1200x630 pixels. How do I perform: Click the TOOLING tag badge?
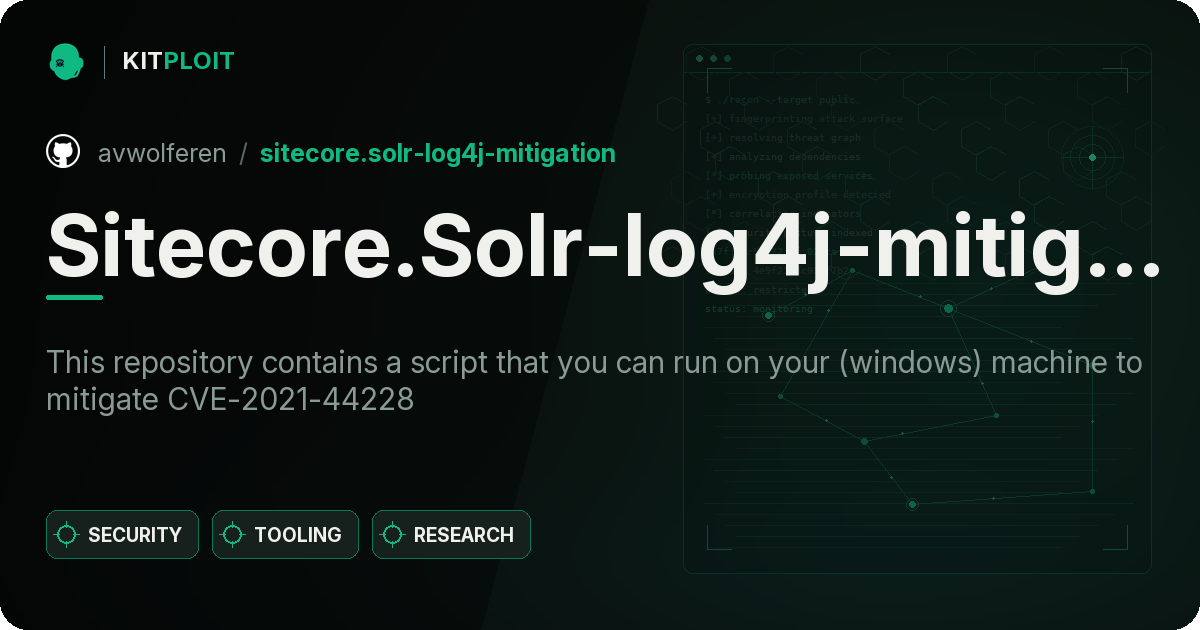pos(285,535)
